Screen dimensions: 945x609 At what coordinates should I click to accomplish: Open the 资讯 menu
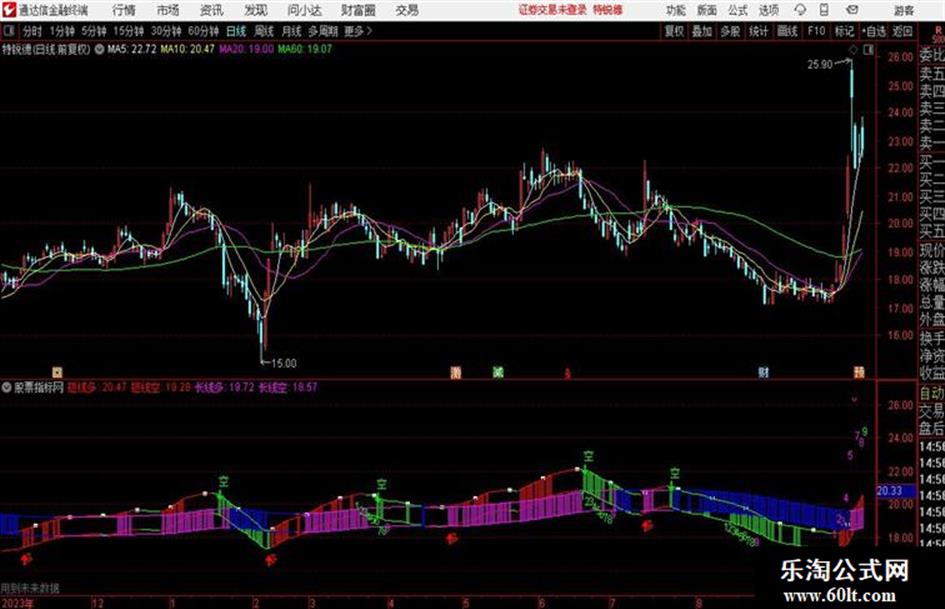(212, 10)
